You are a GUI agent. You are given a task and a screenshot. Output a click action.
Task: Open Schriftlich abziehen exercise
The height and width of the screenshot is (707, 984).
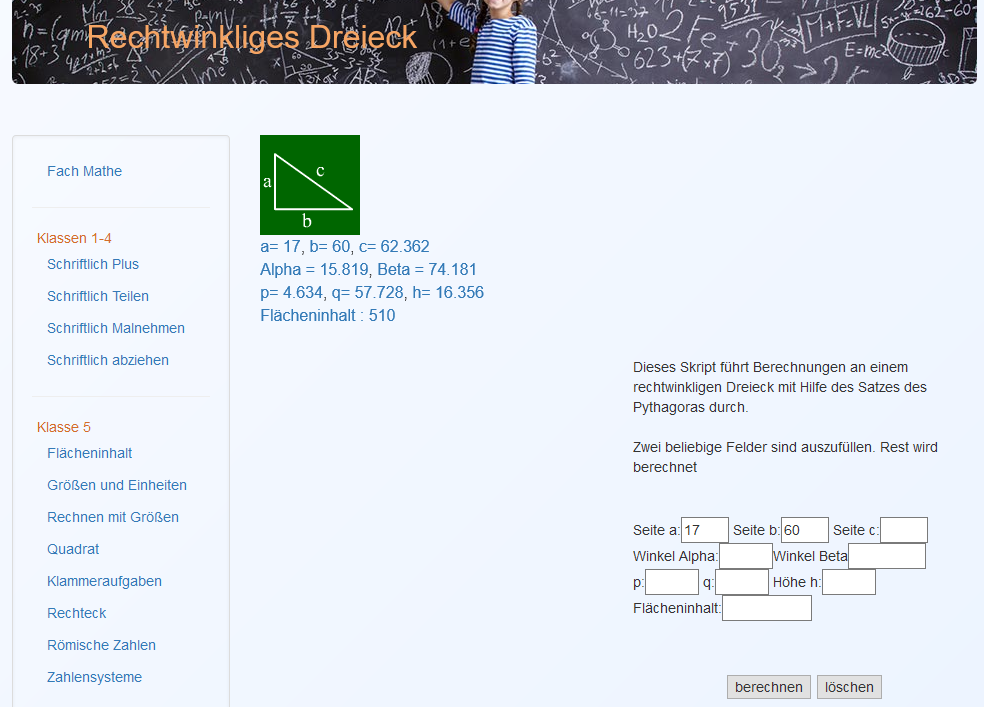pyautogui.click(x=108, y=360)
